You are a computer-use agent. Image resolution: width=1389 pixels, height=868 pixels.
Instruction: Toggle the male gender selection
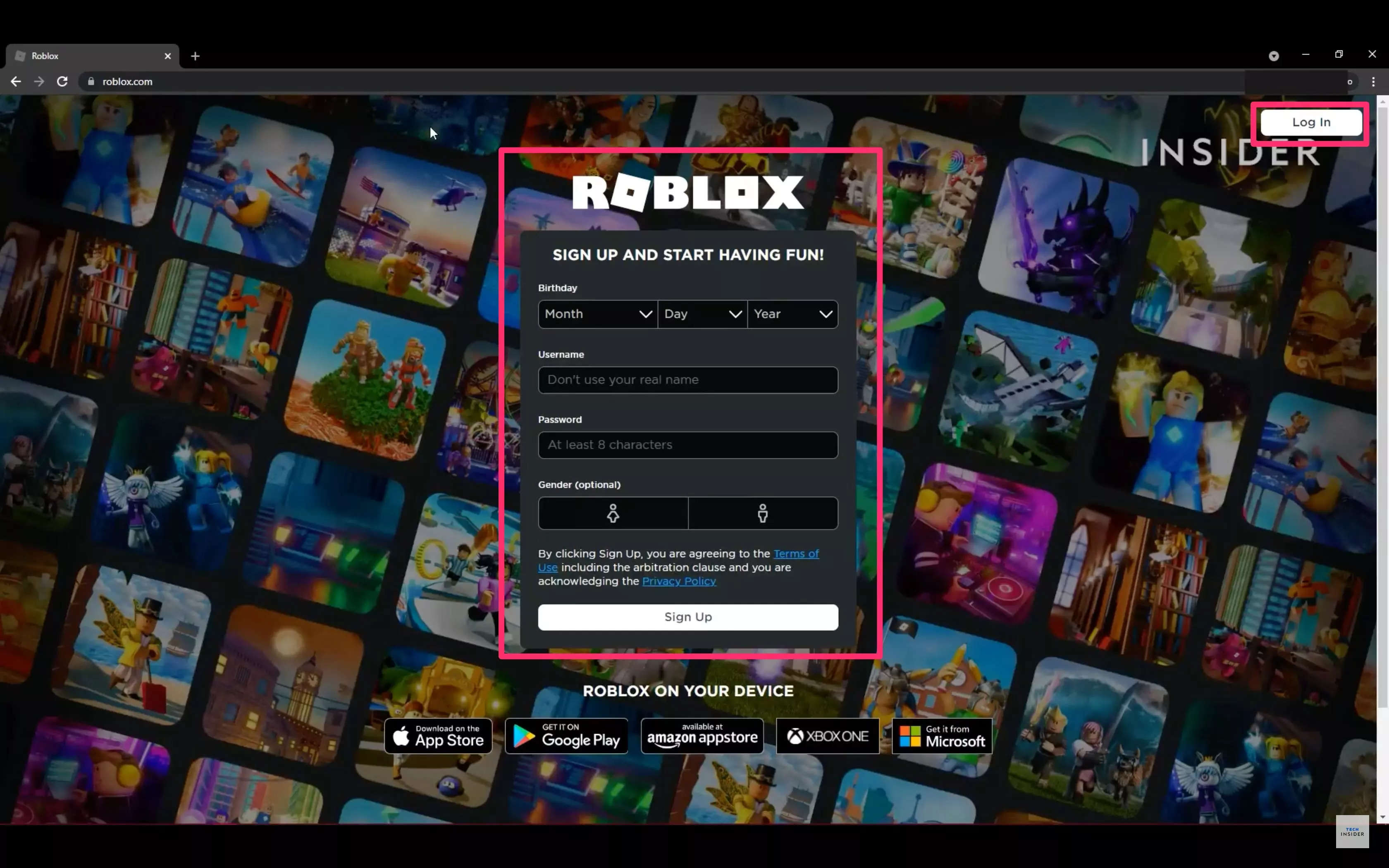[762, 513]
